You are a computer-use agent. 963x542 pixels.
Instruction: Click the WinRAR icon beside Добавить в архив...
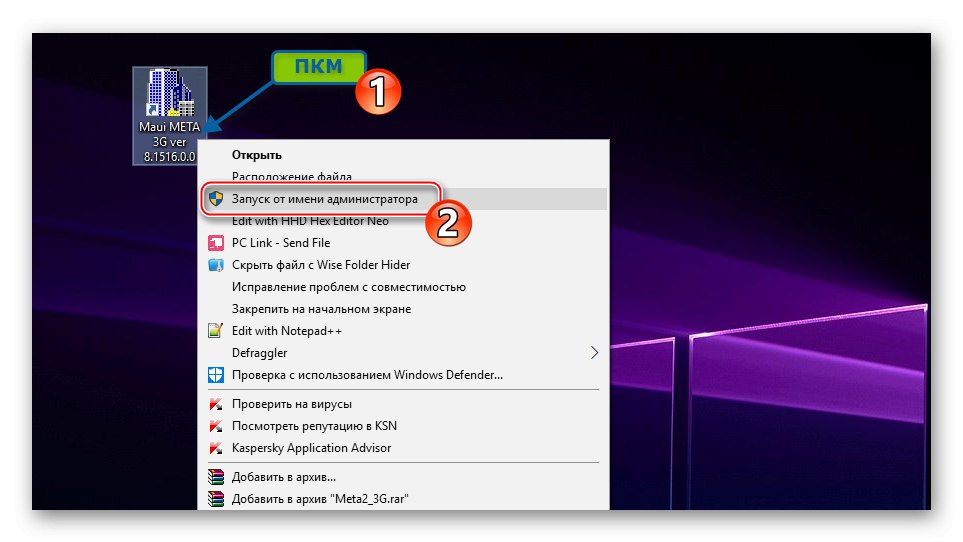[x=216, y=477]
